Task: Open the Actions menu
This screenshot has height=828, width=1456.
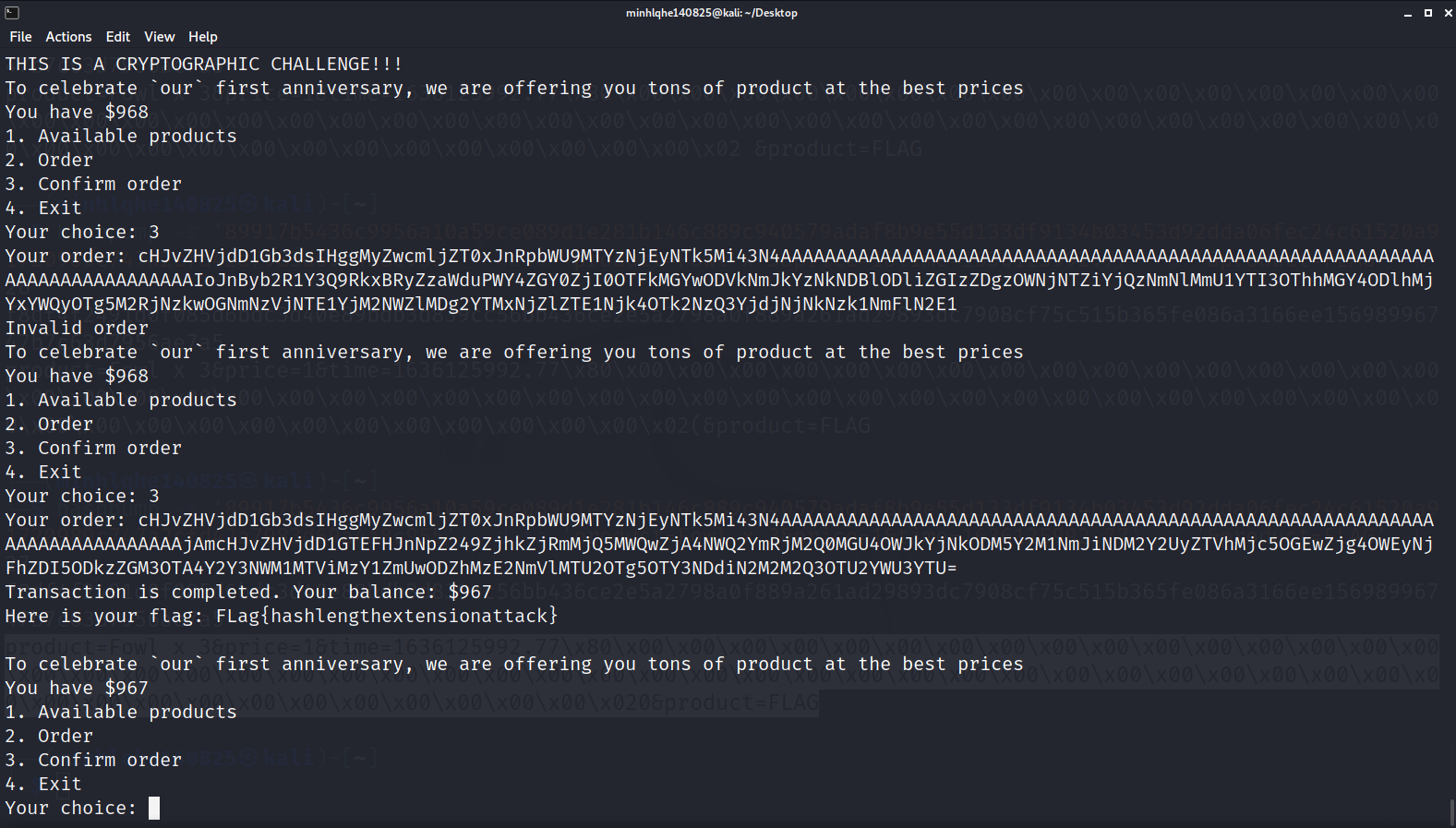Action: pyautogui.click(x=68, y=36)
